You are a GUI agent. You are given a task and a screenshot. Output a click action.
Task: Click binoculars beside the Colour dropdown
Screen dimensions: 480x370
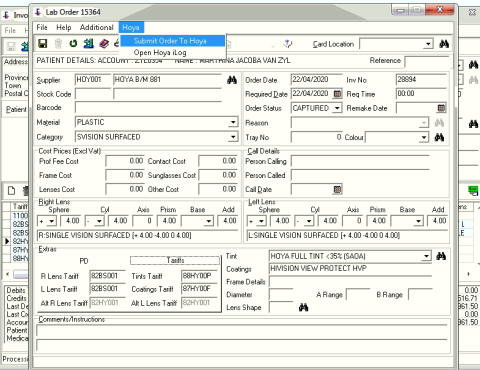(439, 137)
